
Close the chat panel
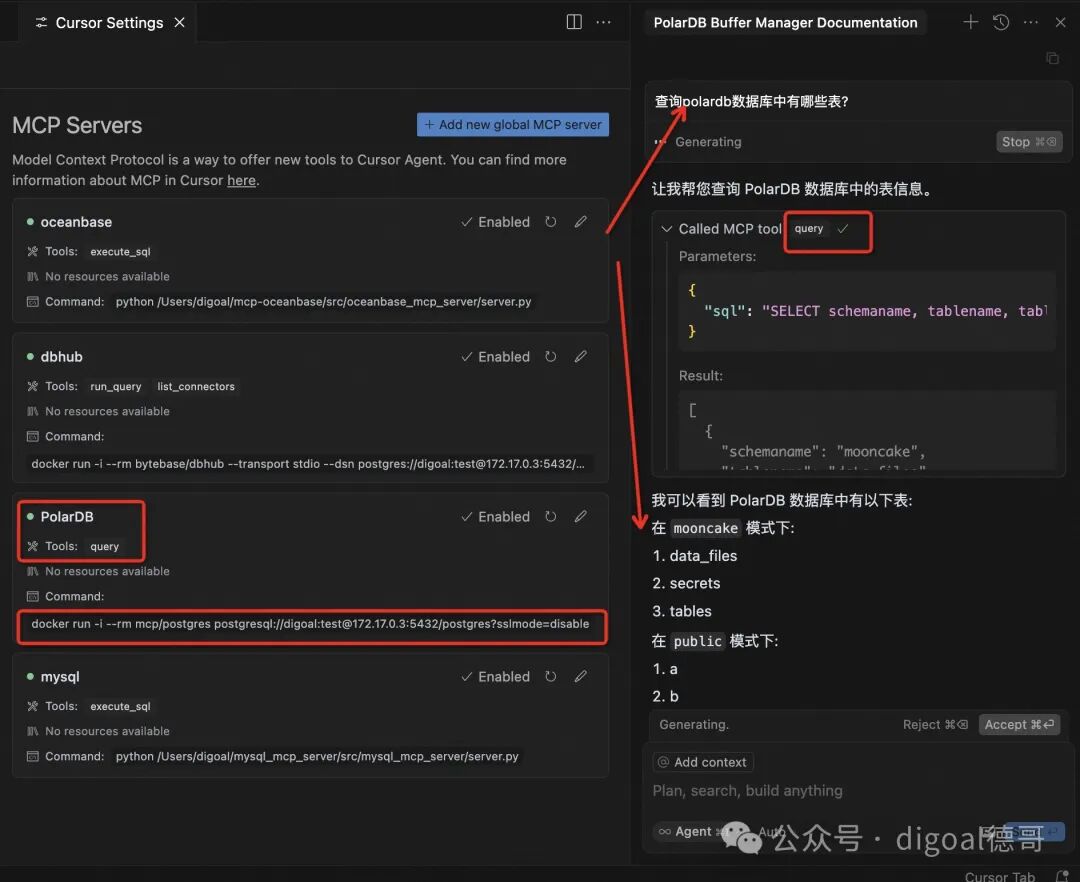click(x=1061, y=22)
